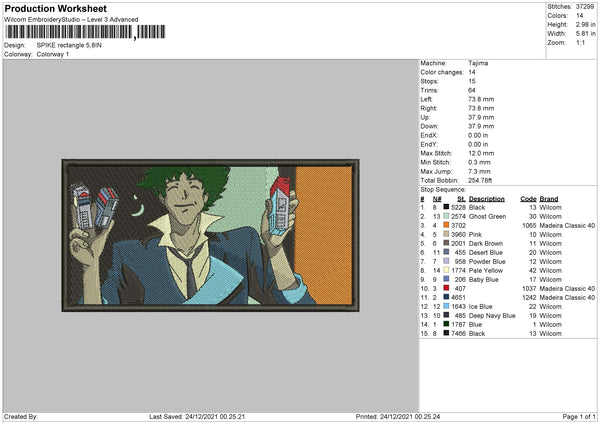Image resolution: width=600 pixels, height=424 pixels.
Task: Select the Pale Yellow color swatch
Action: click(446, 270)
